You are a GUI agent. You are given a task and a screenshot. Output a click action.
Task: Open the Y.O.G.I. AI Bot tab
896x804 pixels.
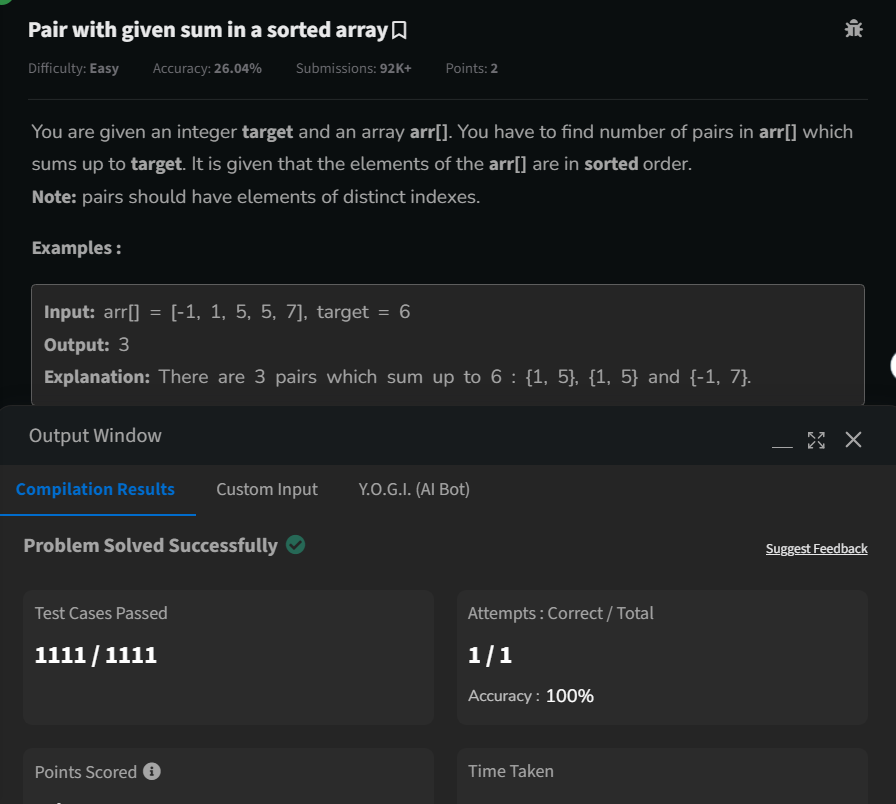tap(412, 489)
